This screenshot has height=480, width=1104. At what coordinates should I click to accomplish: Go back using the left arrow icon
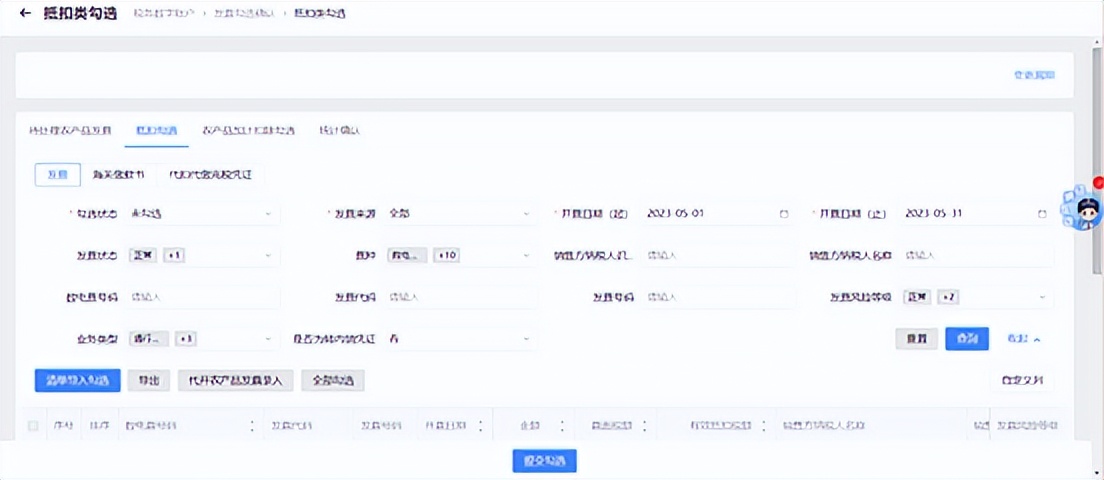coord(25,13)
